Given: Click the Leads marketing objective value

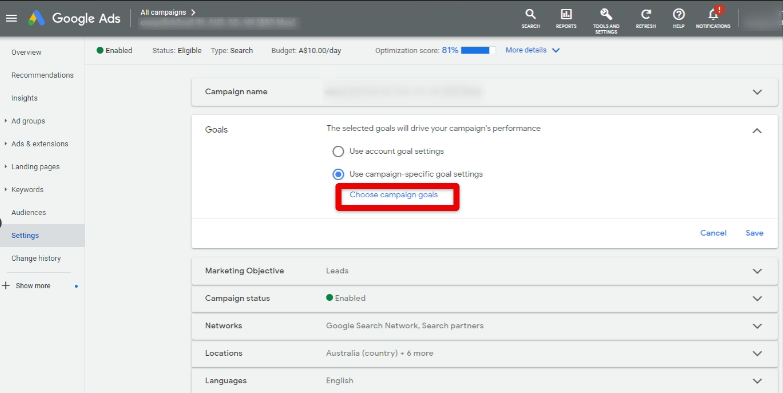Looking at the screenshot, I should click(337, 271).
